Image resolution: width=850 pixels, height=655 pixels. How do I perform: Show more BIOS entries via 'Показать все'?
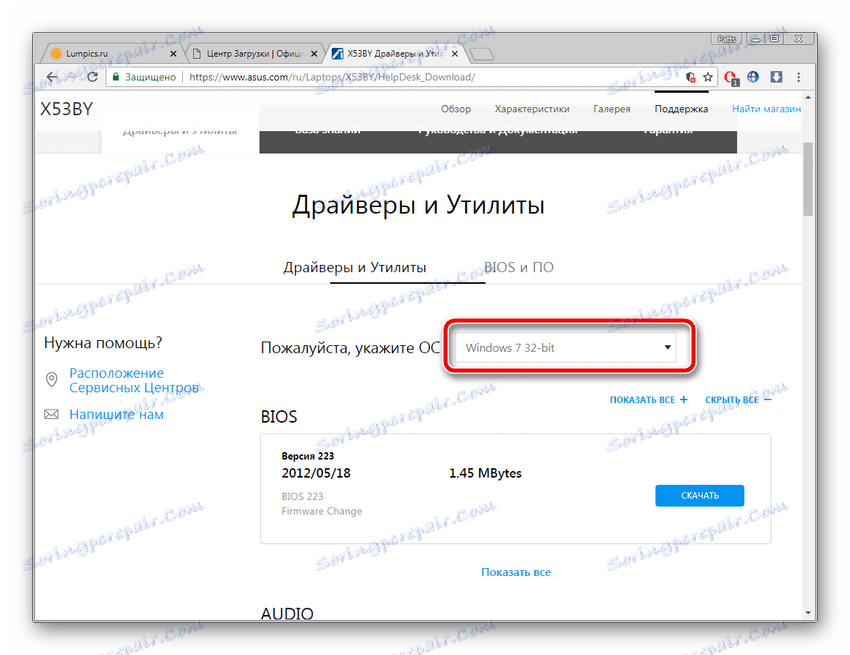click(x=516, y=571)
